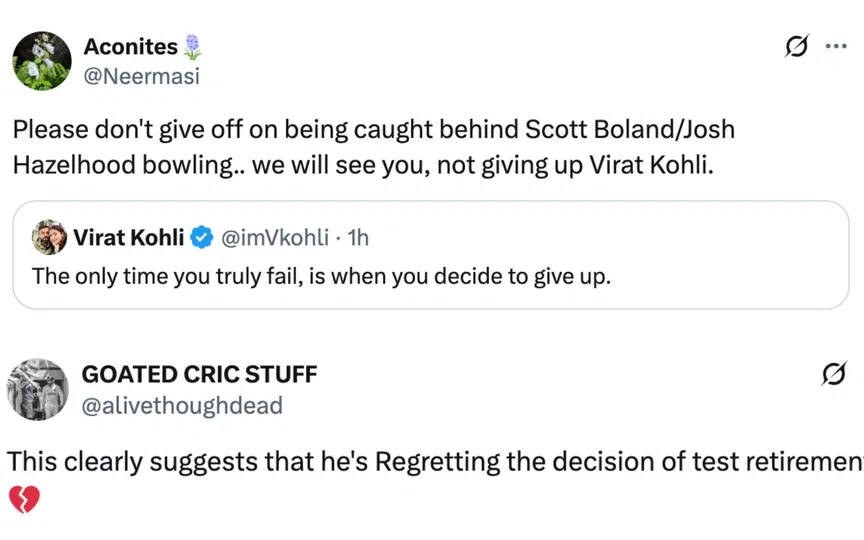Click the hyacinth emoji next to Aconites' name
The width and height of the screenshot is (864, 540).
pos(192,46)
